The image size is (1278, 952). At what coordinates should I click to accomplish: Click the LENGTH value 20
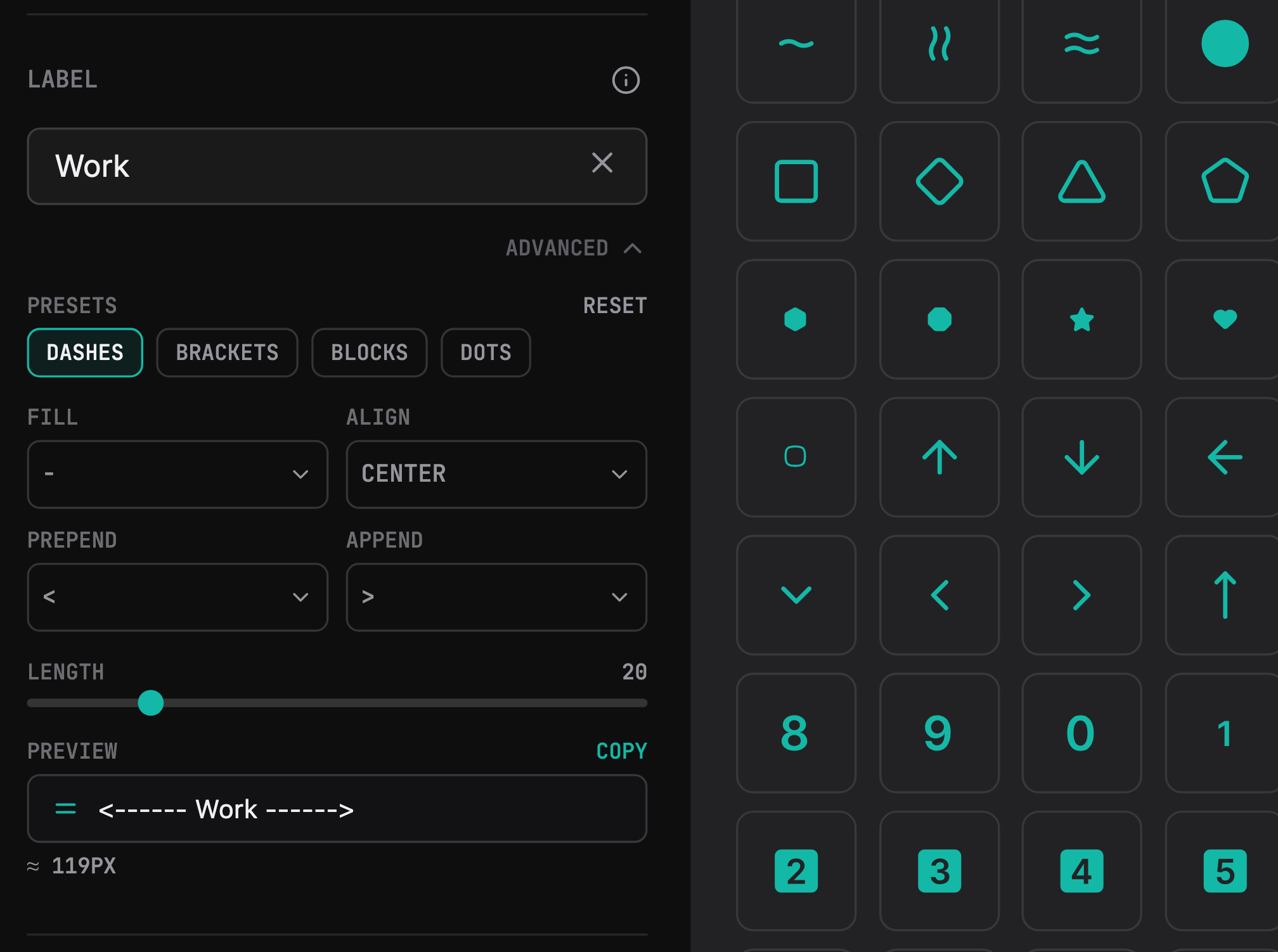pyautogui.click(x=635, y=672)
